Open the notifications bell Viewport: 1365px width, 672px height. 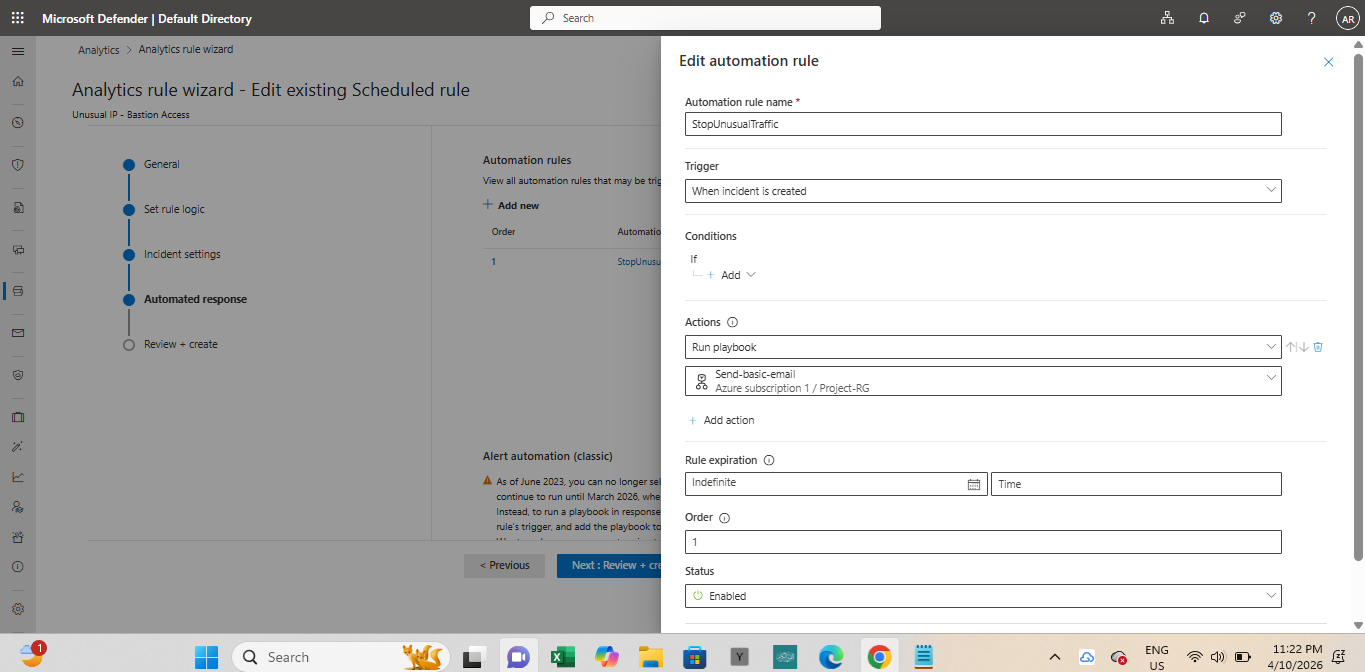1204,18
